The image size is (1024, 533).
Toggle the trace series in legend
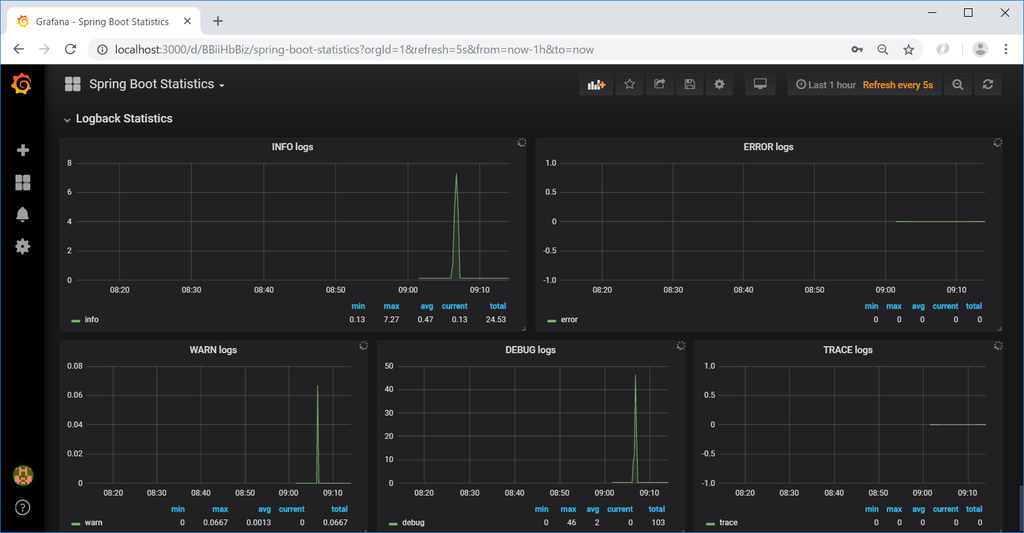click(x=728, y=523)
